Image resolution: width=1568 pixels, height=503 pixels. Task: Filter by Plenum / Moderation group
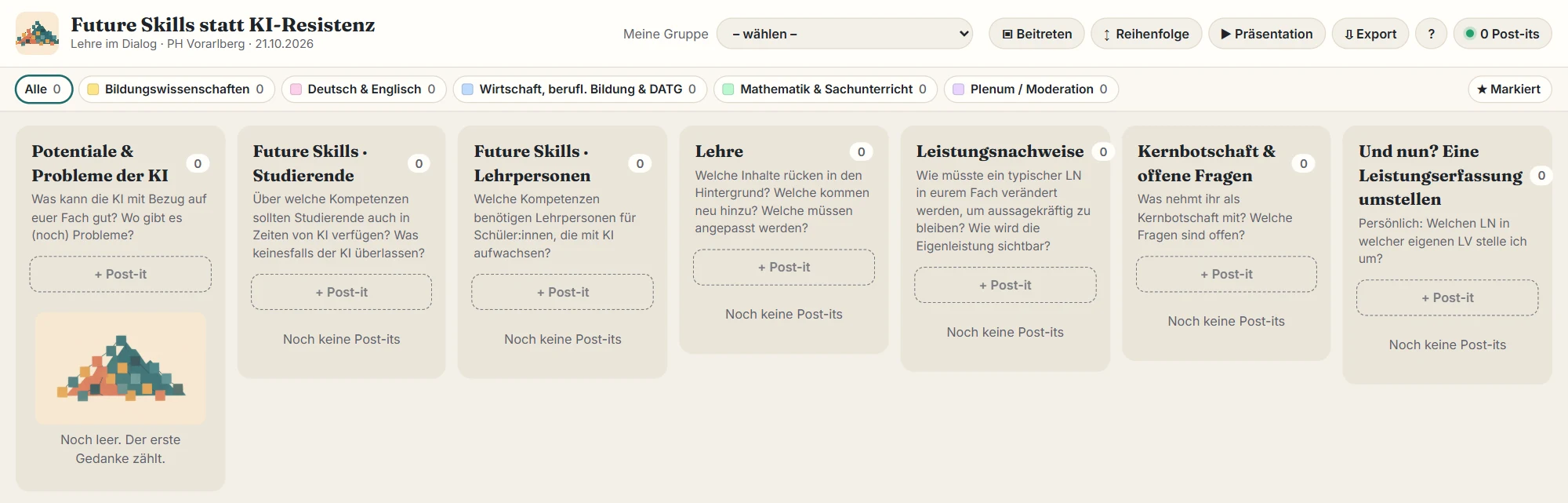click(x=1031, y=89)
